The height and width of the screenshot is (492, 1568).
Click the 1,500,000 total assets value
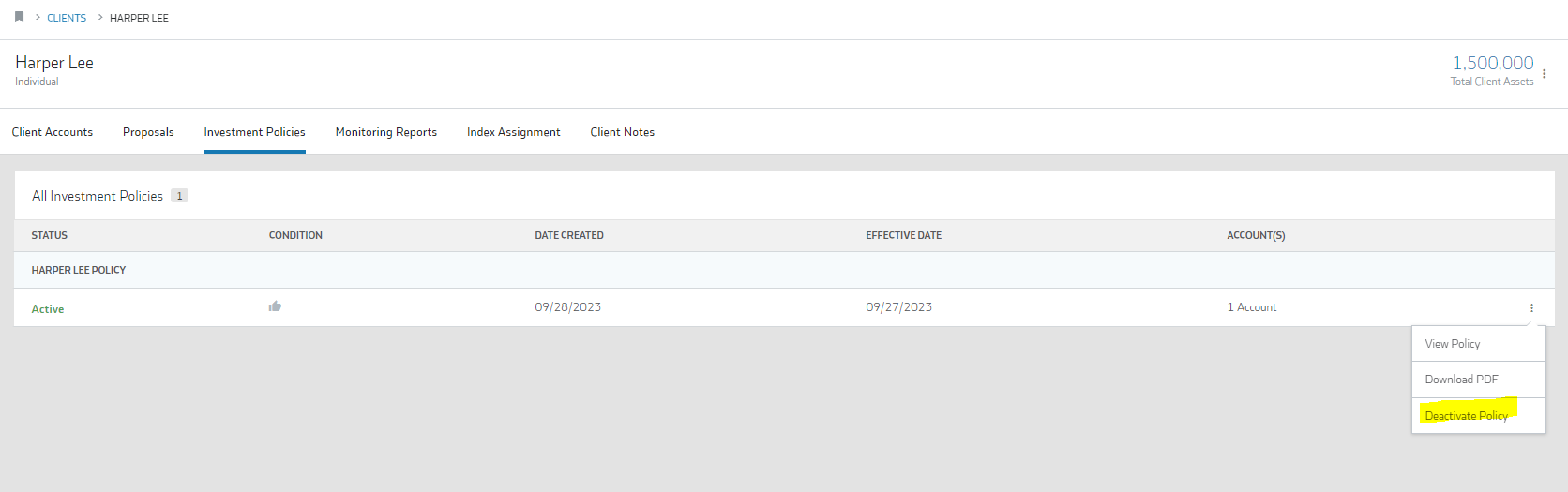tap(1493, 63)
